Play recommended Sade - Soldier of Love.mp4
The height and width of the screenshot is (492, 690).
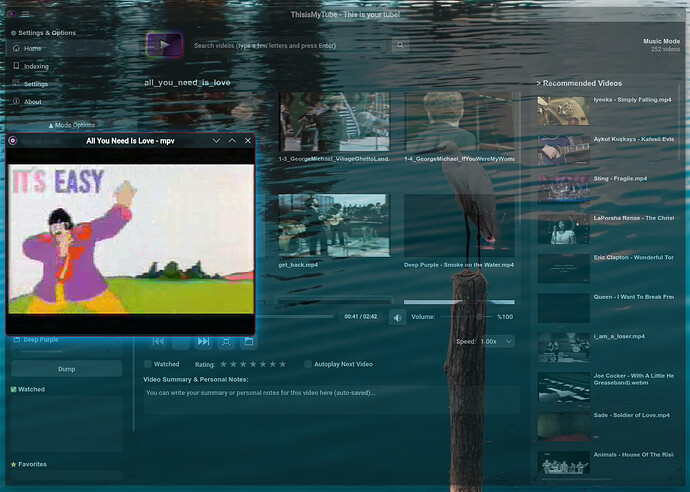[x=606, y=426]
